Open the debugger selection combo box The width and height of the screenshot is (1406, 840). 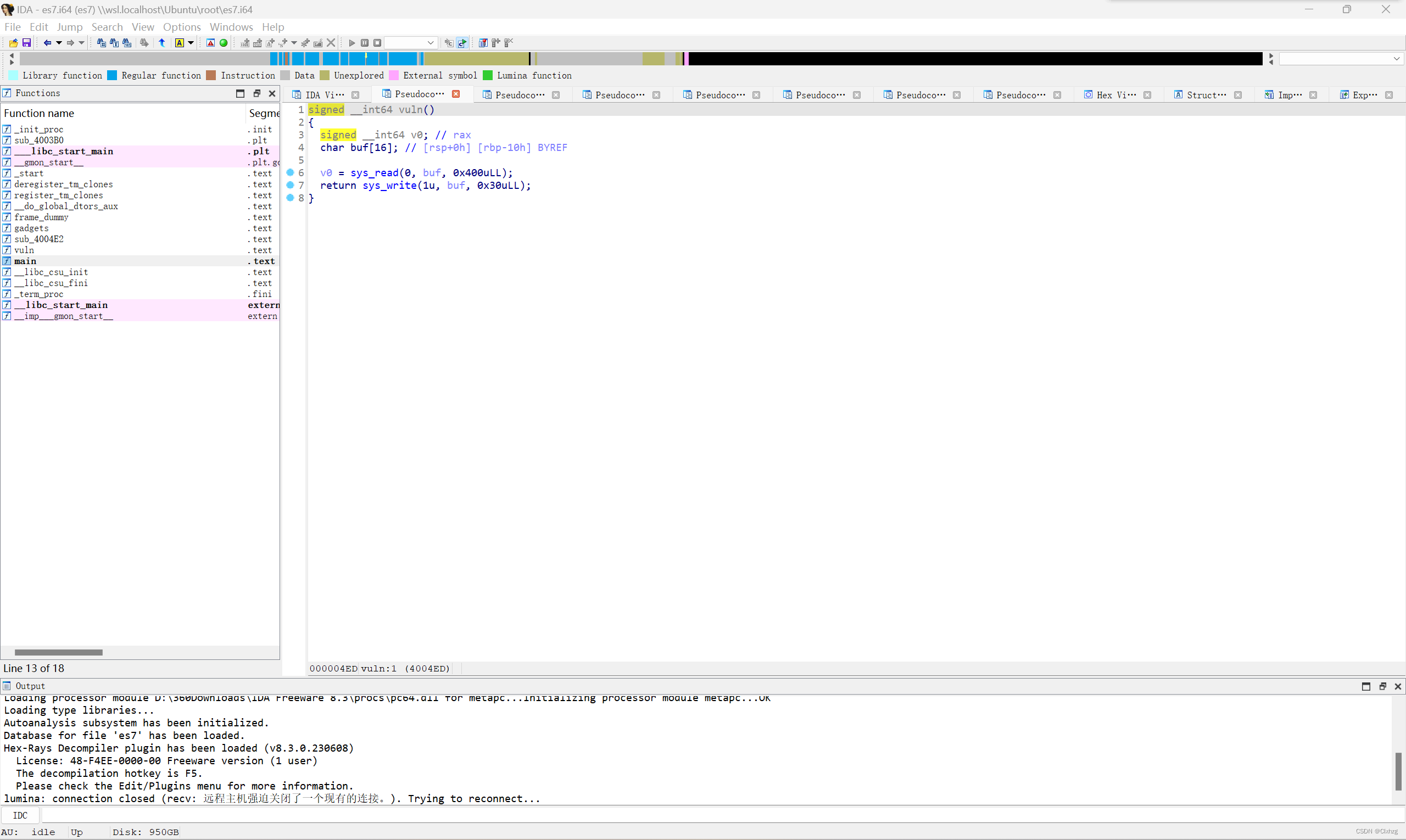(x=410, y=43)
